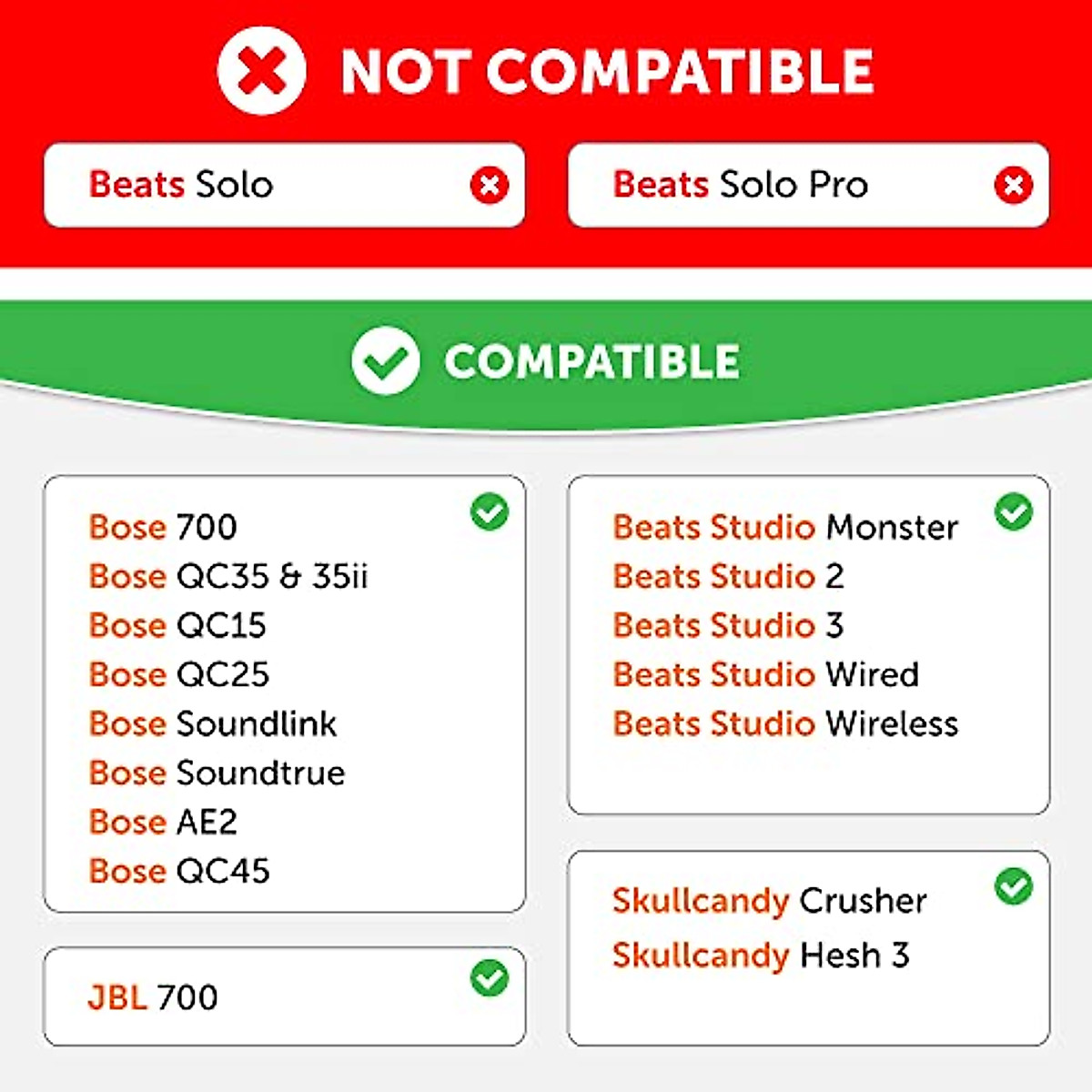Click the red X icon beside Beats Solo Pro

point(1013,186)
